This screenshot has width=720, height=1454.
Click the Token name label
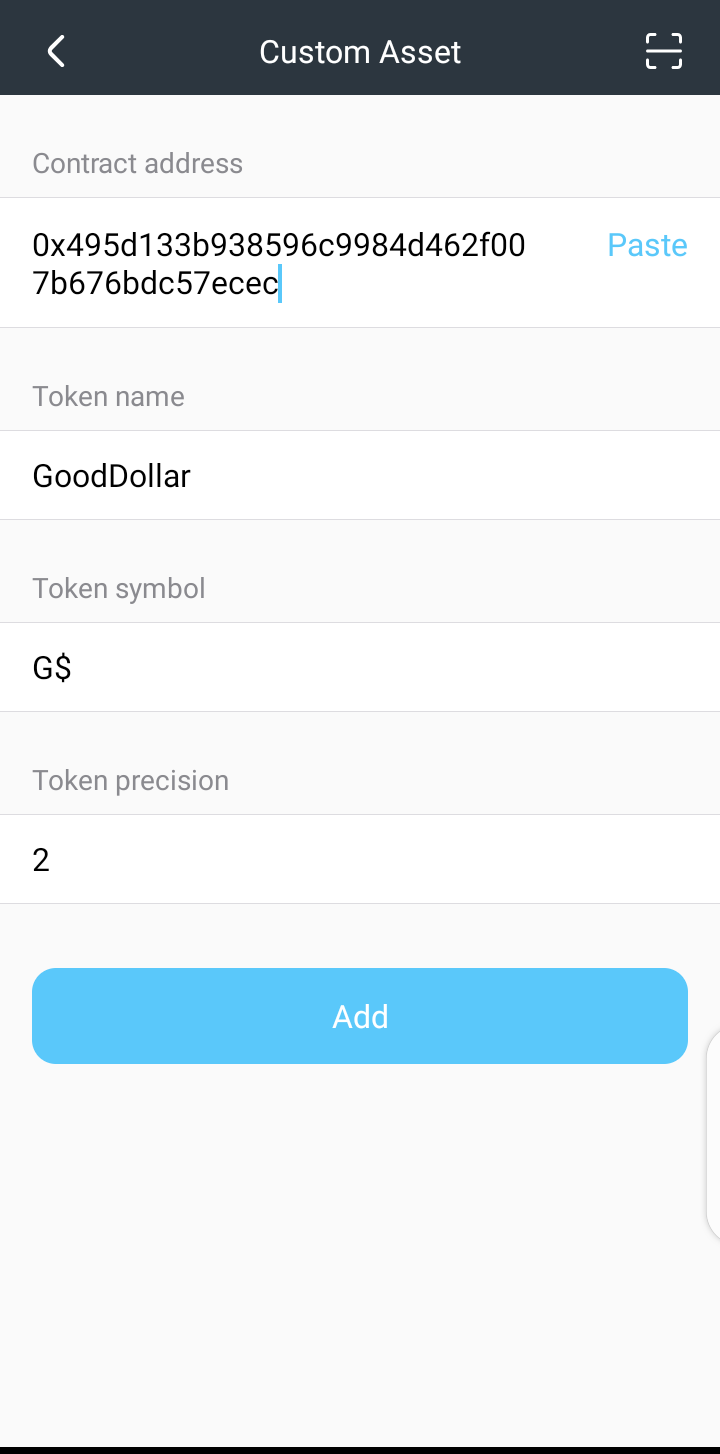tap(108, 397)
